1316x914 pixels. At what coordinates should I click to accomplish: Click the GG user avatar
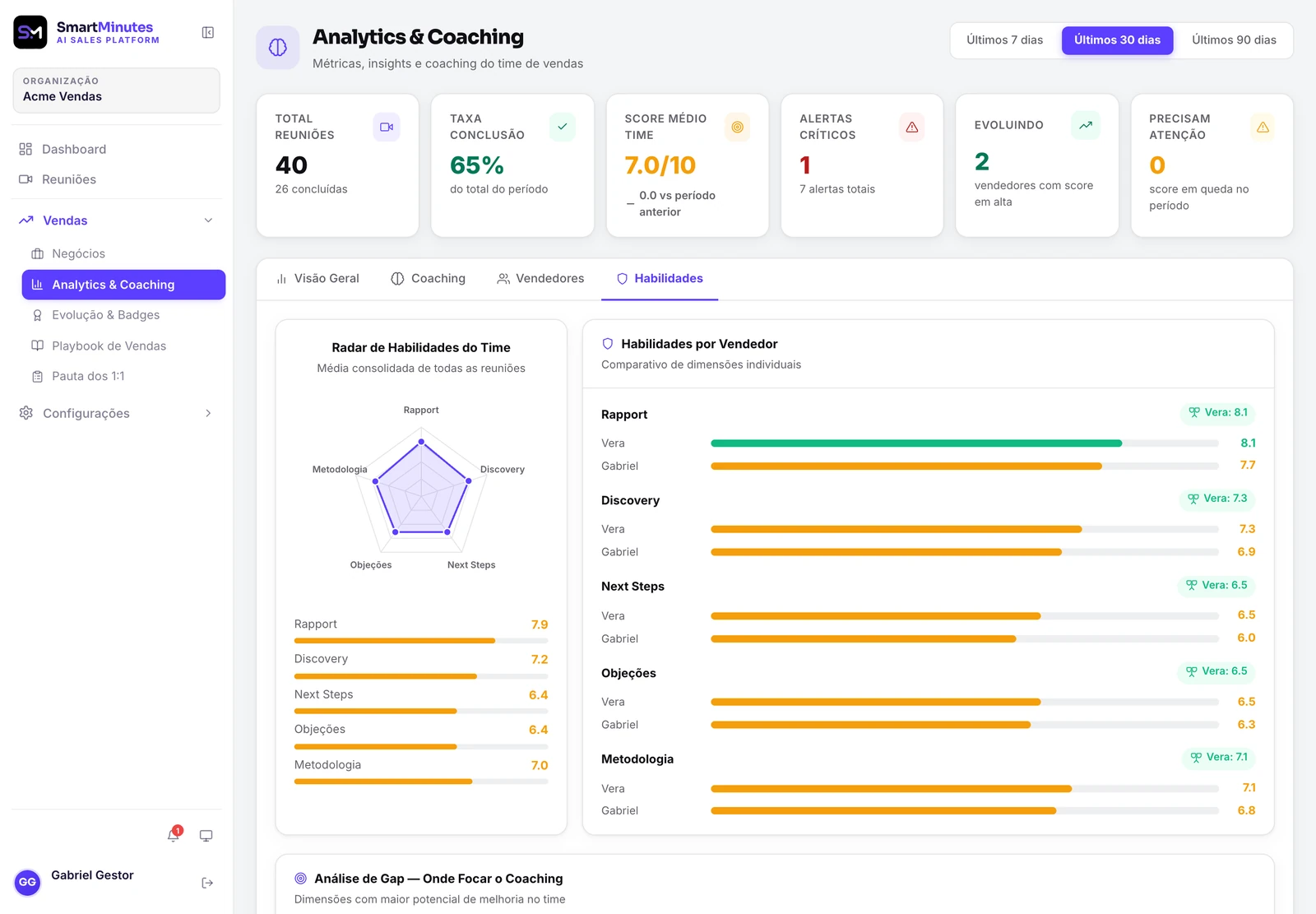coord(28,882)
